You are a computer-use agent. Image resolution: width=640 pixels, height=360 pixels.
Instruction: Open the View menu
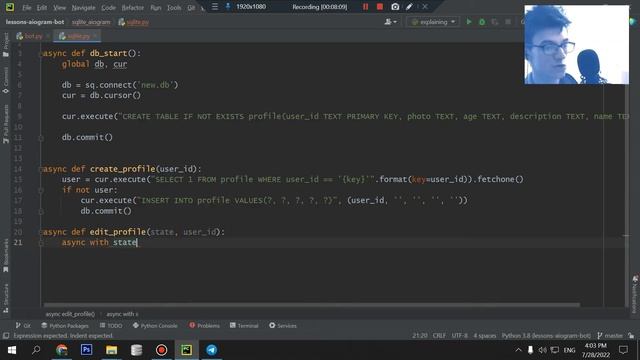pos(60,8)
